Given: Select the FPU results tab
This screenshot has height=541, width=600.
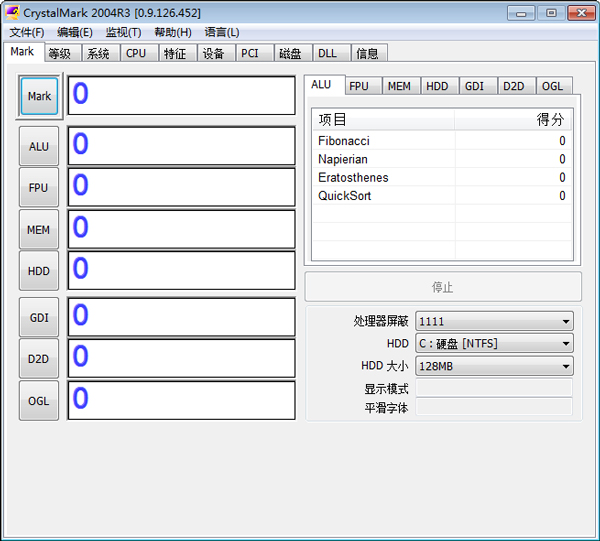Looking at the screenshot, I should click(364, 86).
